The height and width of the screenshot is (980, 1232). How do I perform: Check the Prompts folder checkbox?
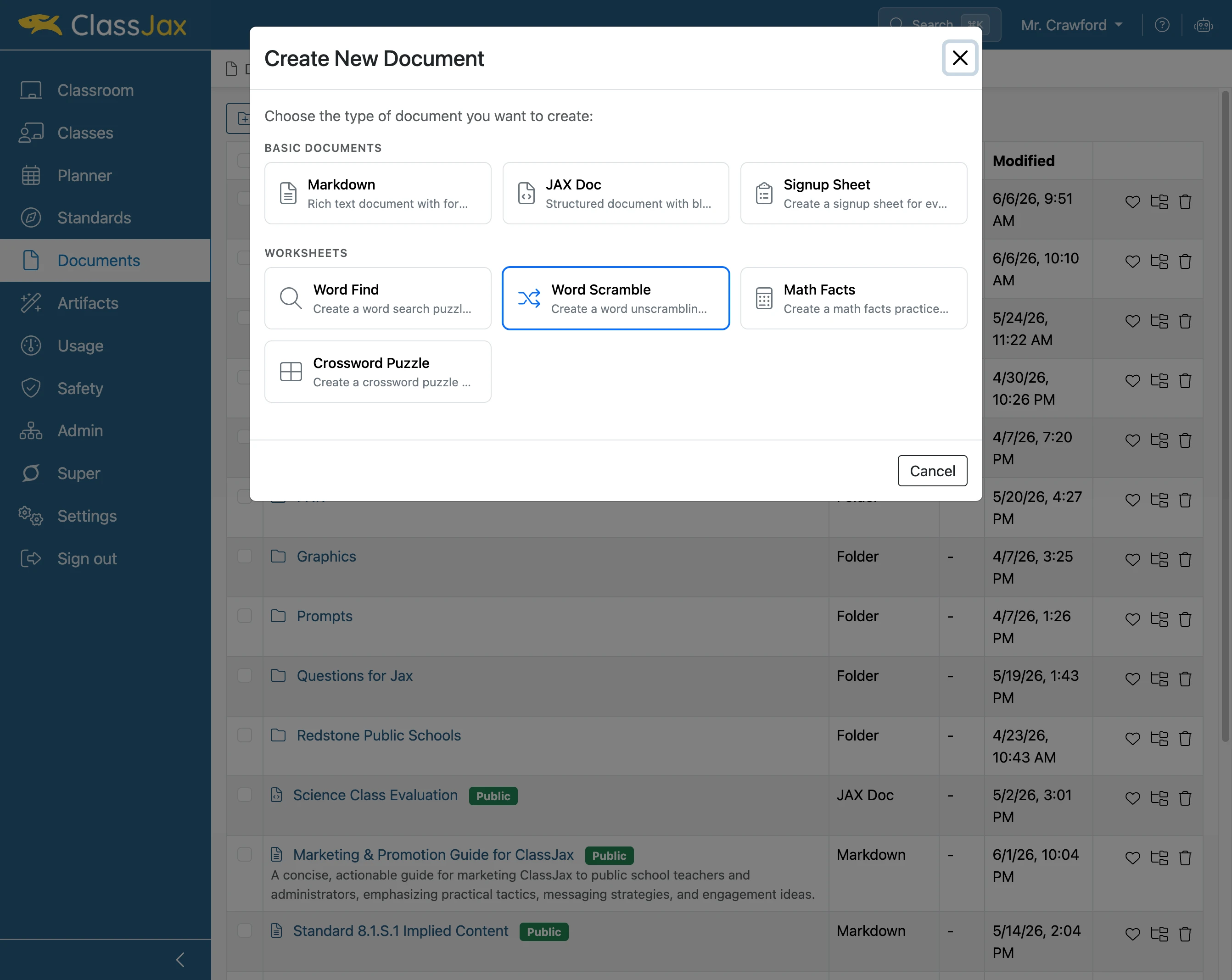point(245,616)
